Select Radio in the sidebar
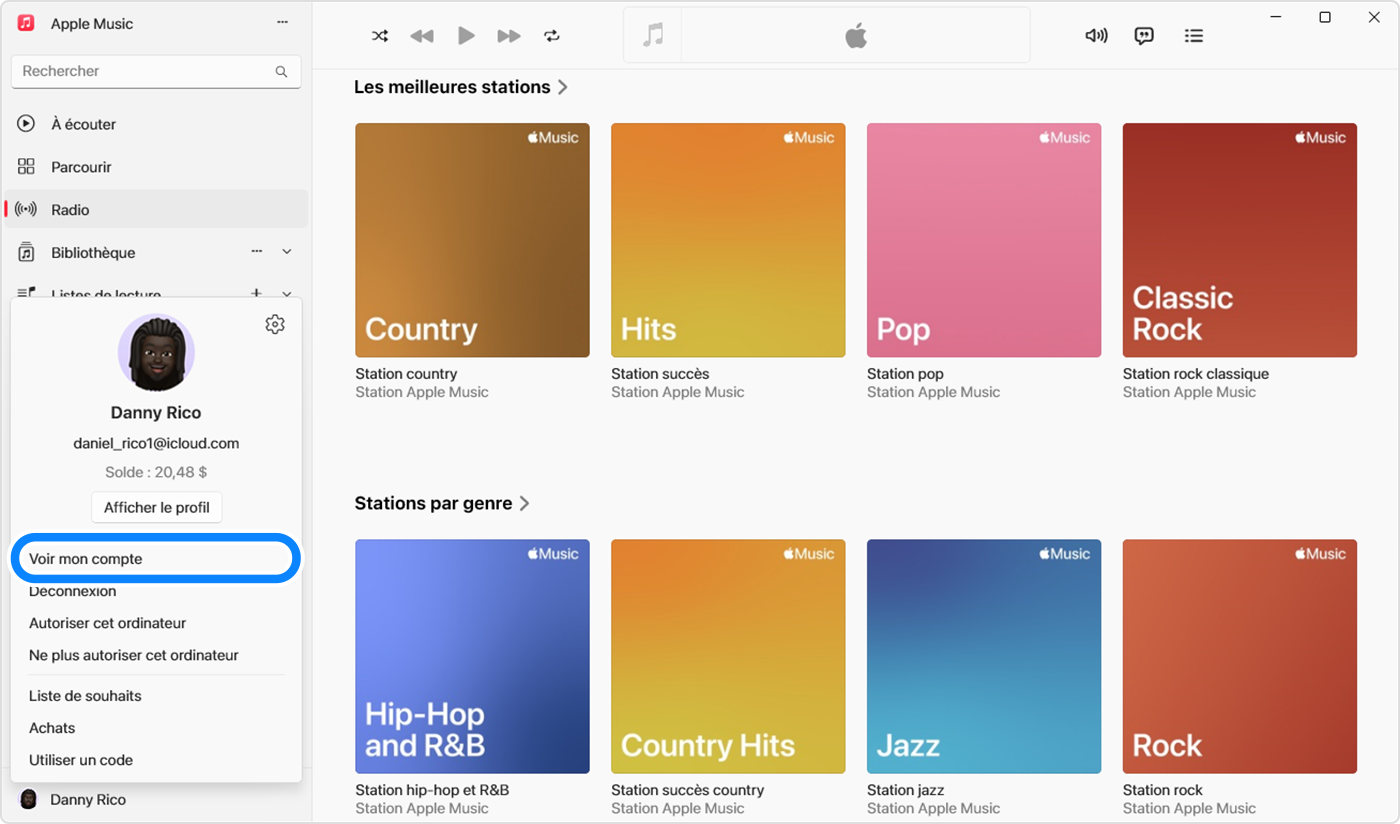This screenshot has height=824, width=1400. click(156, 210)
